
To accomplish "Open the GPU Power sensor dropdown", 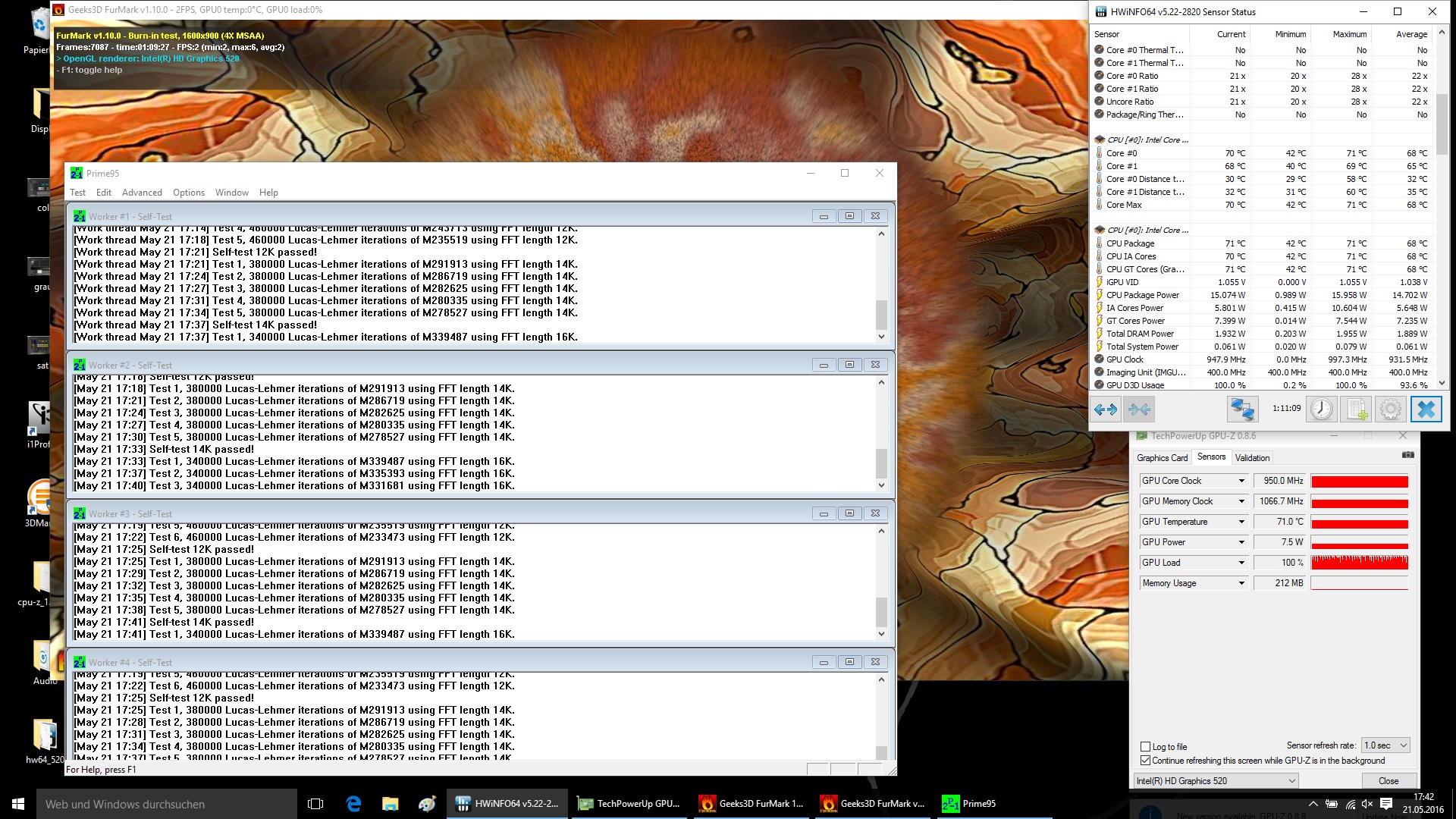I will coord(1241,542).
